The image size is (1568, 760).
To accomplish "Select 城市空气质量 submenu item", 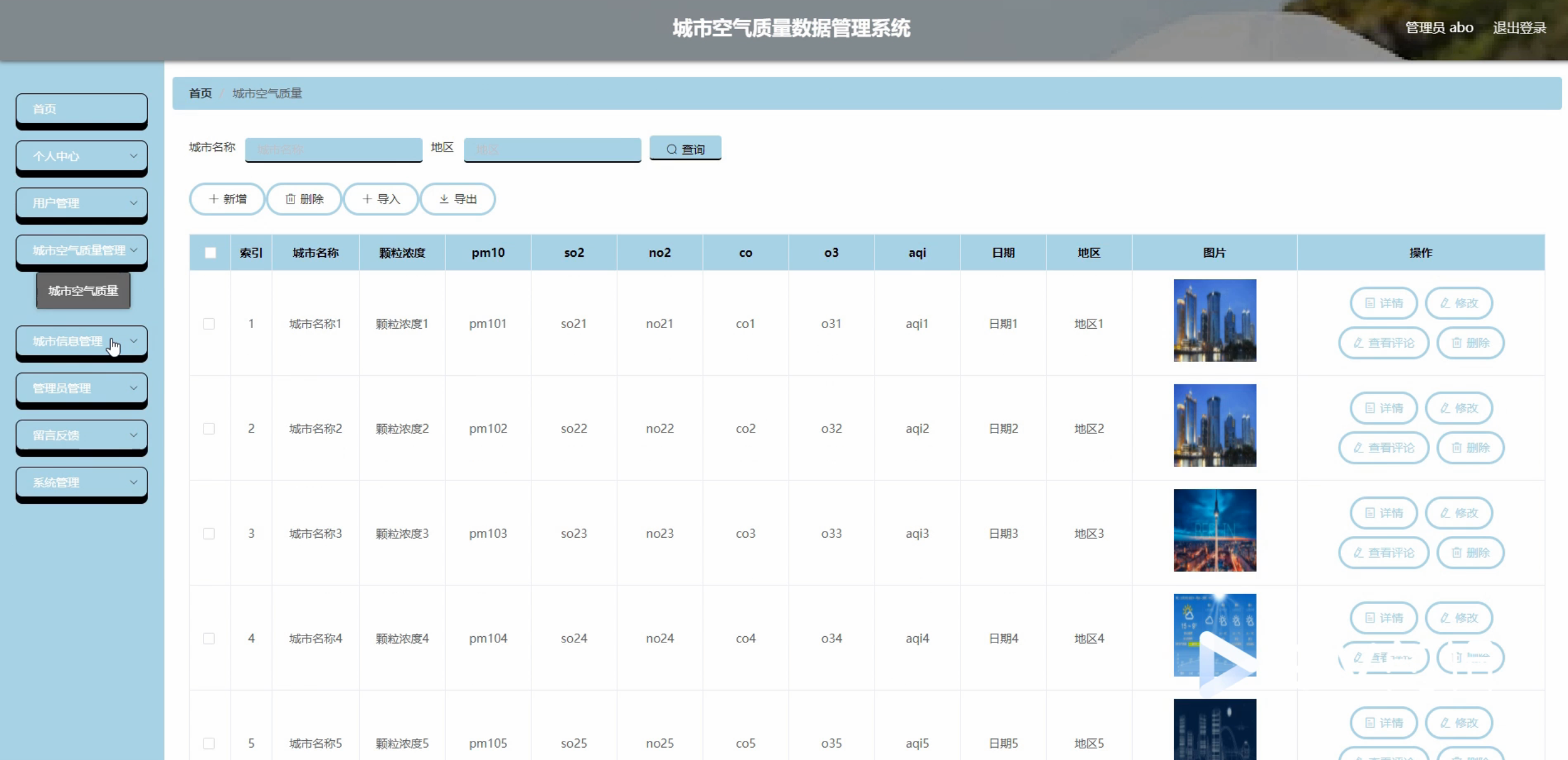I will [x=84, y=291].
